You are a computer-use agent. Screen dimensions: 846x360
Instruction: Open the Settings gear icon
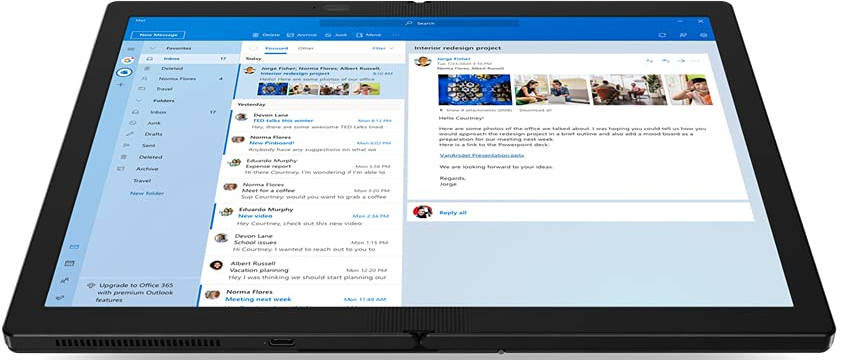(x=703, y=35)
